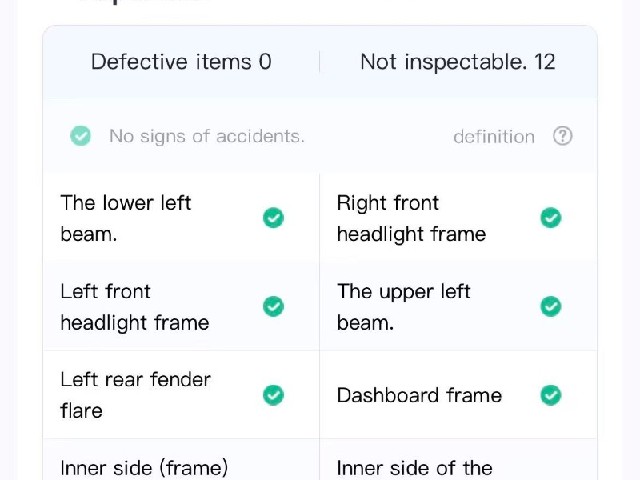Select the Dashboard frame item
Screen dimensions: 640x480
[x=458, y=395]
